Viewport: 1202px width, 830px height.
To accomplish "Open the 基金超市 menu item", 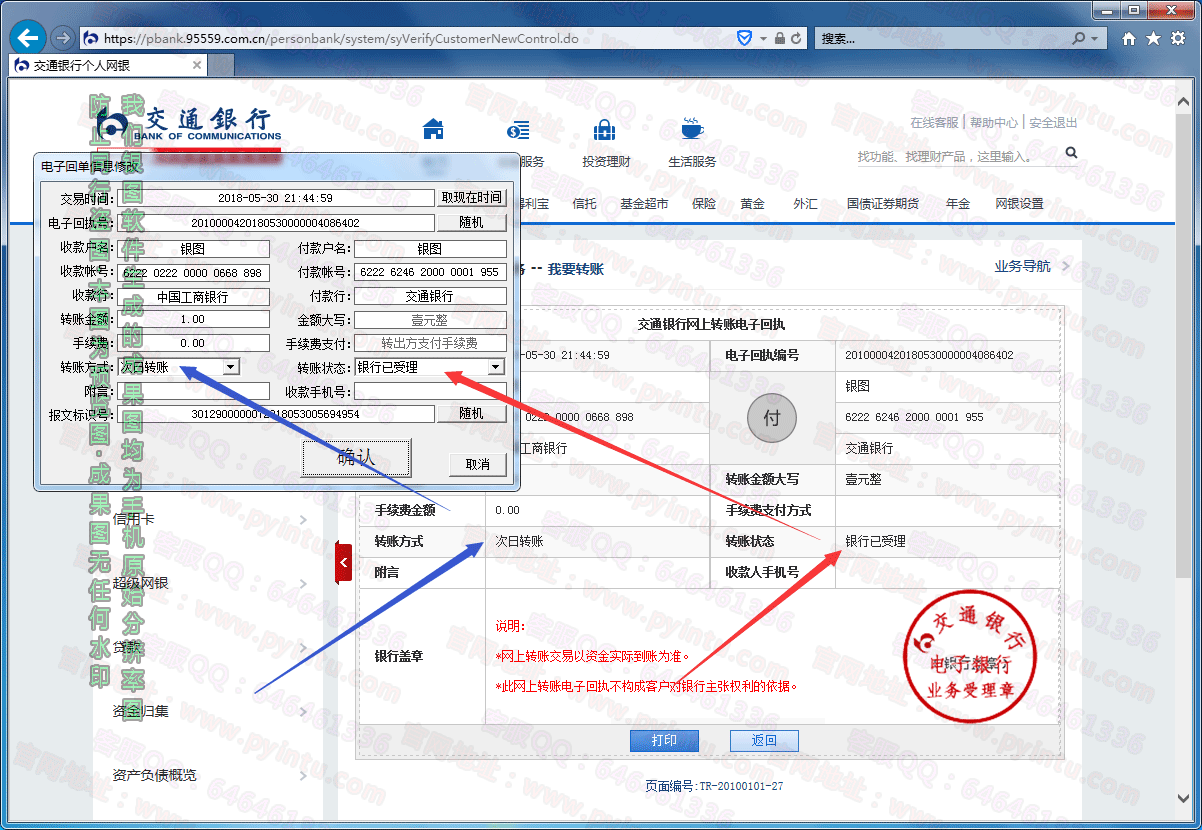I will pos(644,204).
